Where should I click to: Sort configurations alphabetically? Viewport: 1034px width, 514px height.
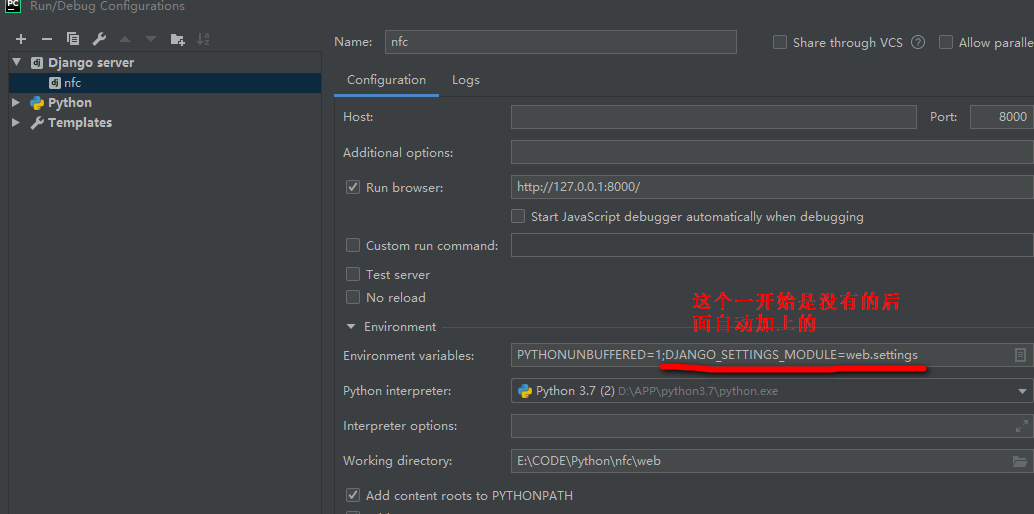[x=203, y=39]
